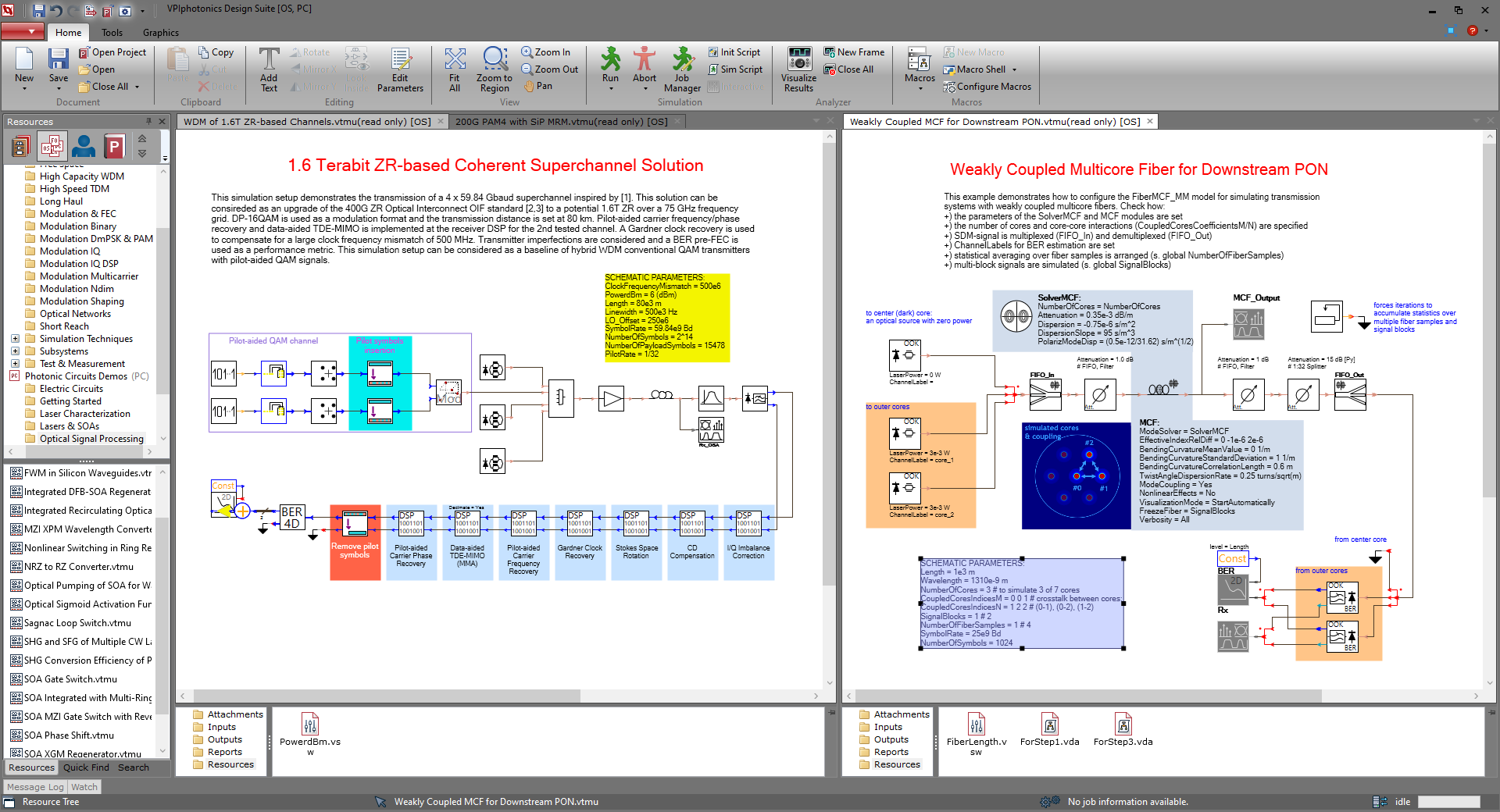Select the Remove pilot symbols red block
The height and width of the screenshot is (812, 1500).
tap(355, 542)
